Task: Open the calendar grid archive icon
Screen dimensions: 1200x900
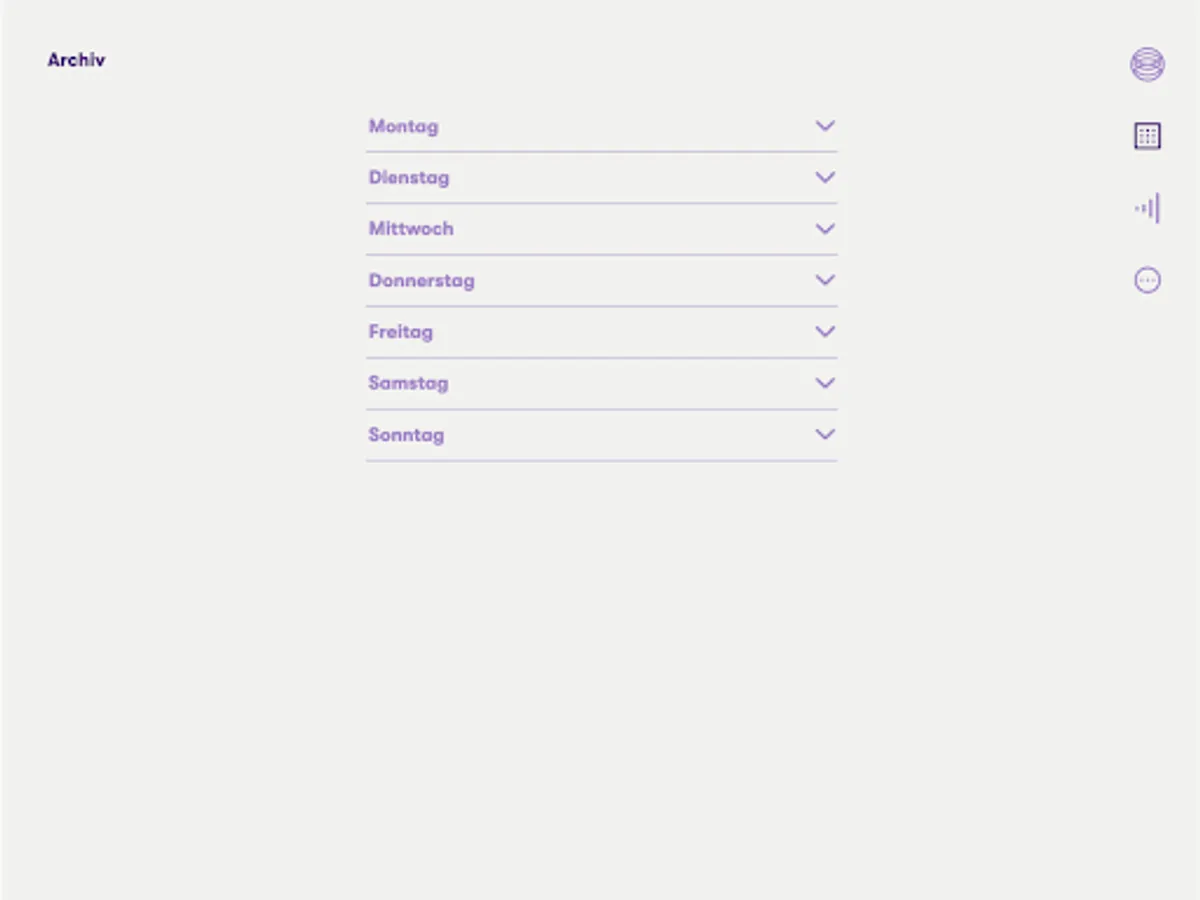Action: (1147, 136)
